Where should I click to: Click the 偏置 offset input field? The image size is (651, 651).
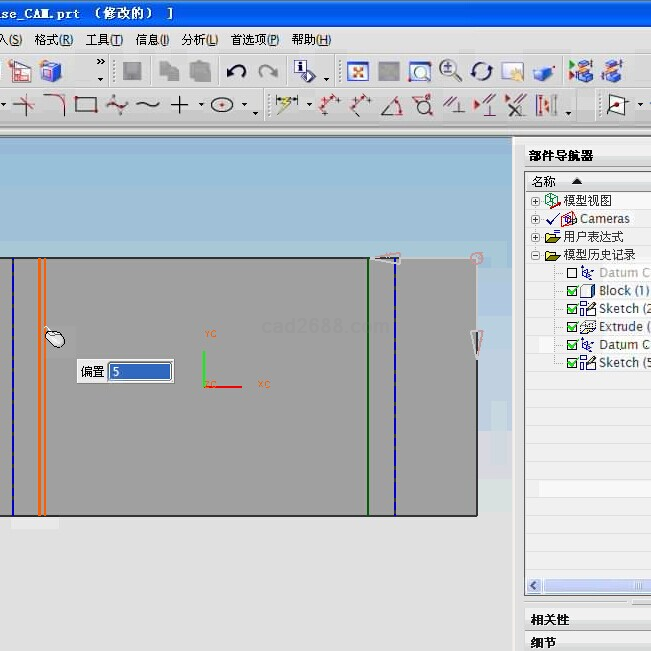[140, 372]
